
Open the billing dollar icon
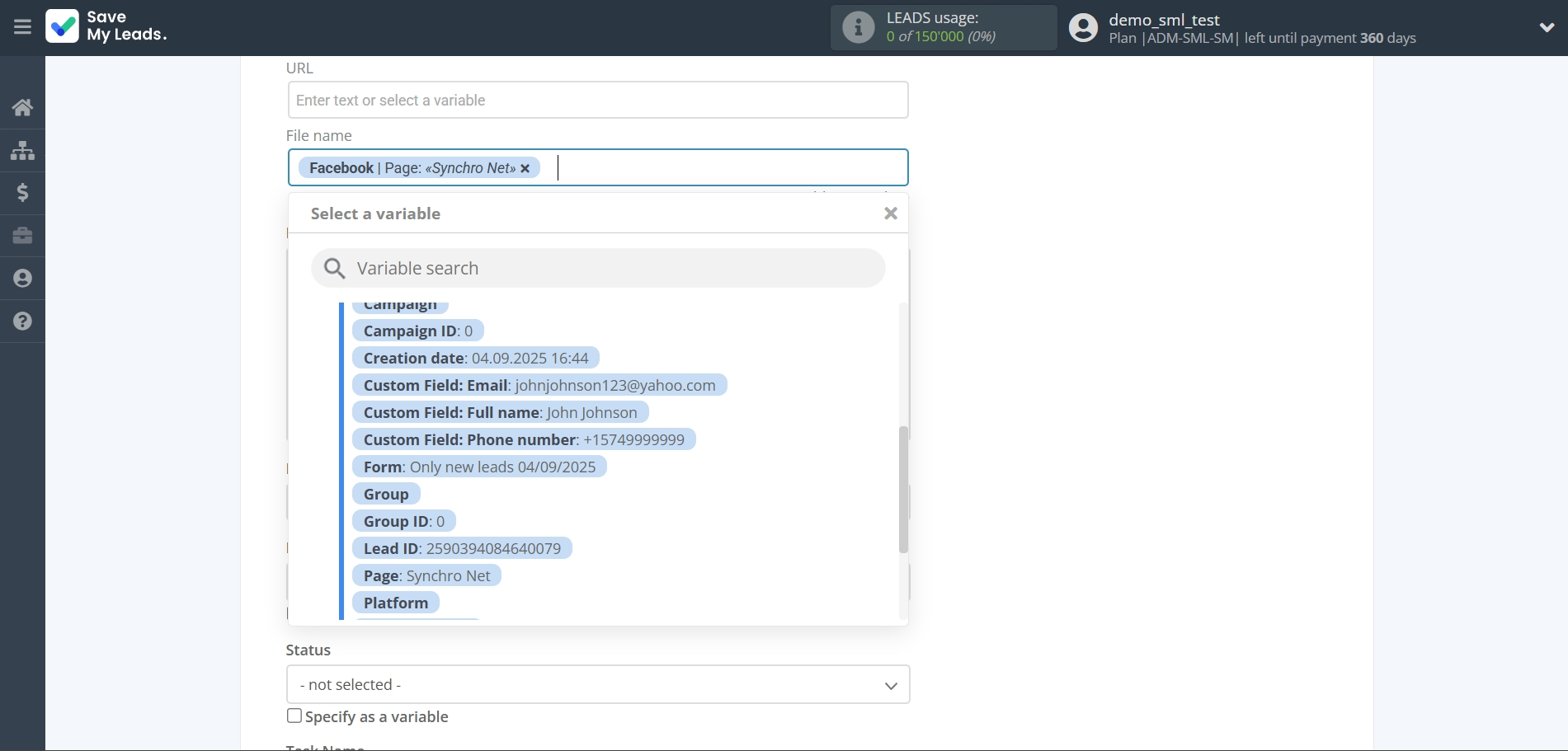(22, 193)
